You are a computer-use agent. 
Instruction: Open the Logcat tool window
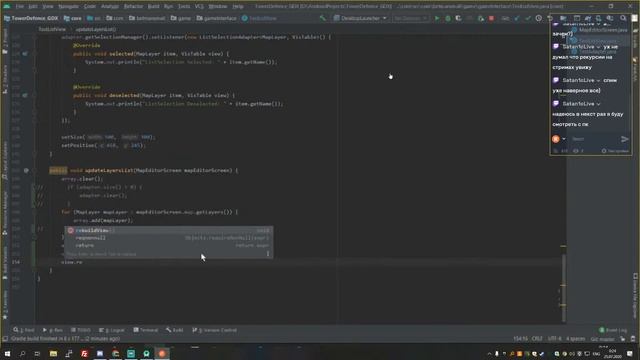point(112,330)
